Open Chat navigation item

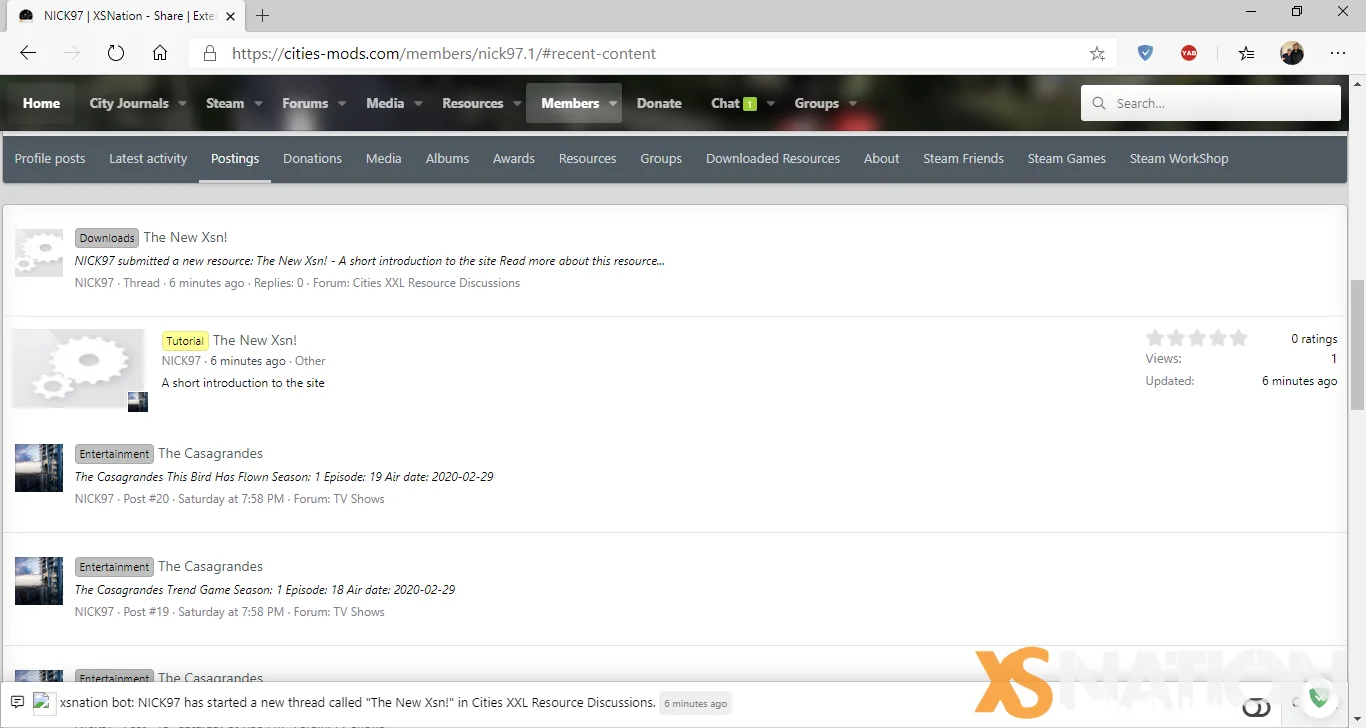point(733,103)
